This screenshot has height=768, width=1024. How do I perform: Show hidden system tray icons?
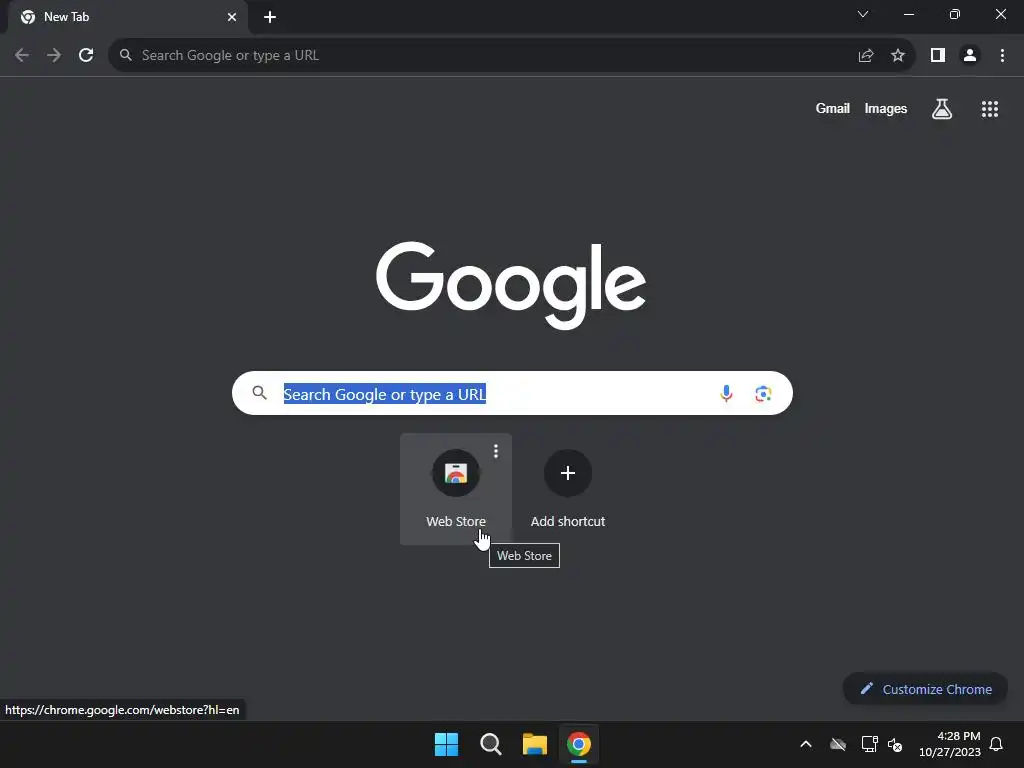[806, 744]
